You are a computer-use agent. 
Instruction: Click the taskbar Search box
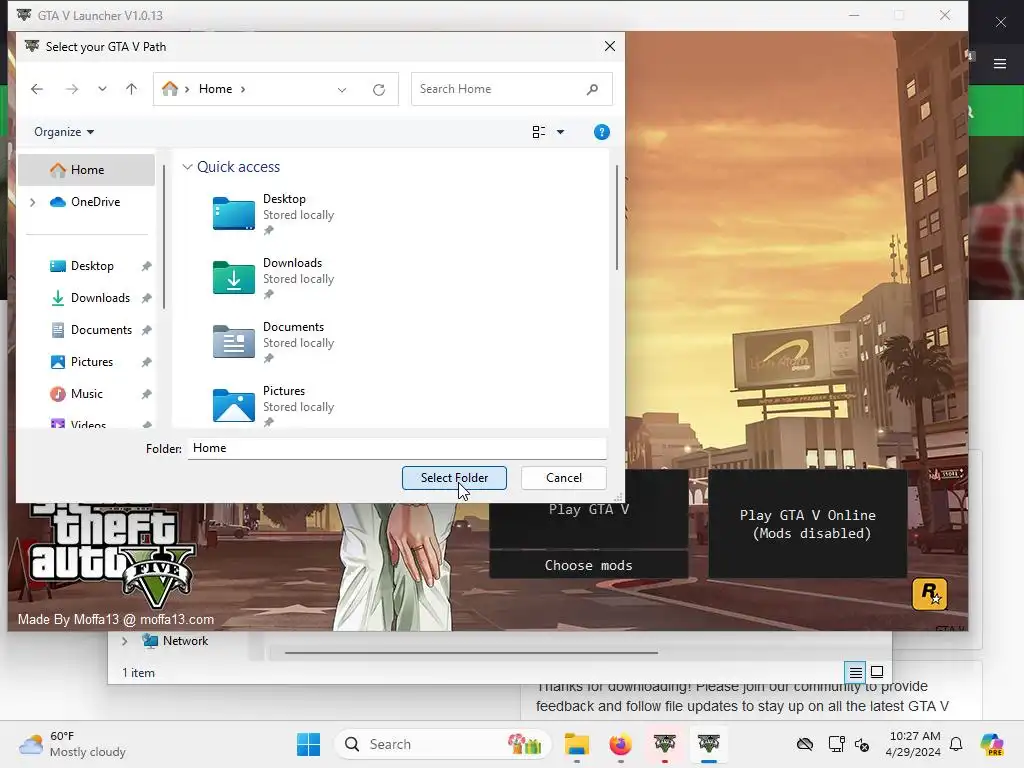(443, 744)
